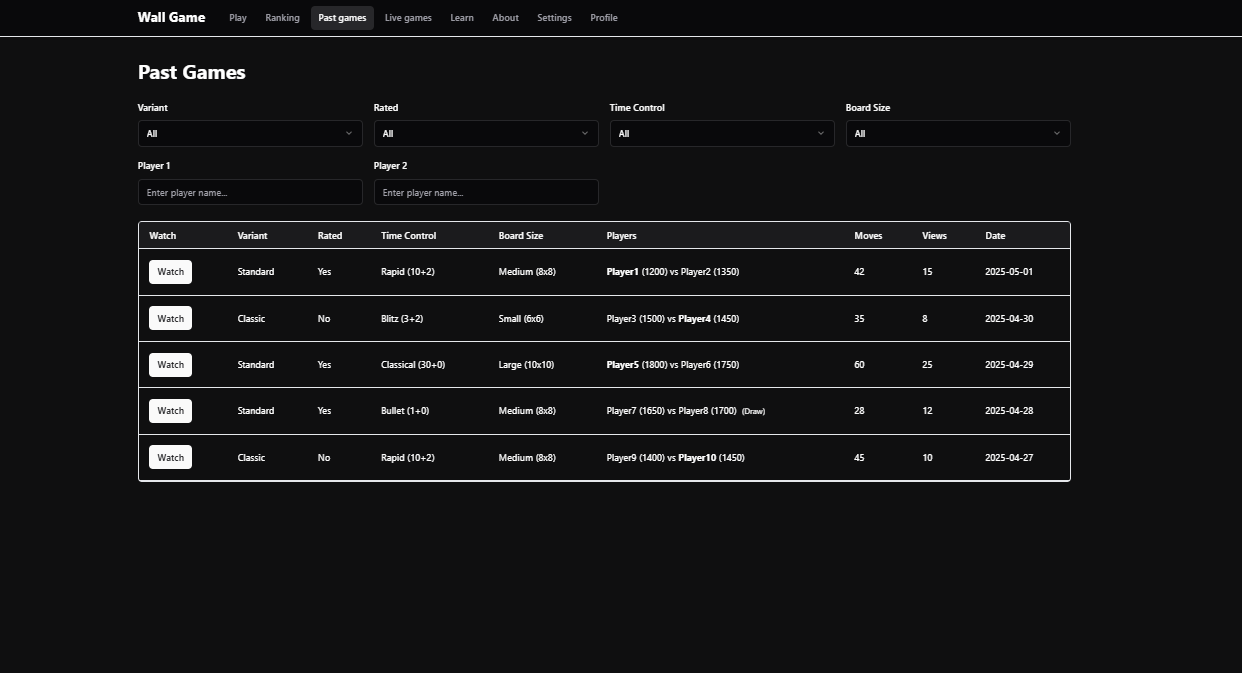Watch the Player3 vs Player4 game
The image size is (1242, 673).
[170, 319]
